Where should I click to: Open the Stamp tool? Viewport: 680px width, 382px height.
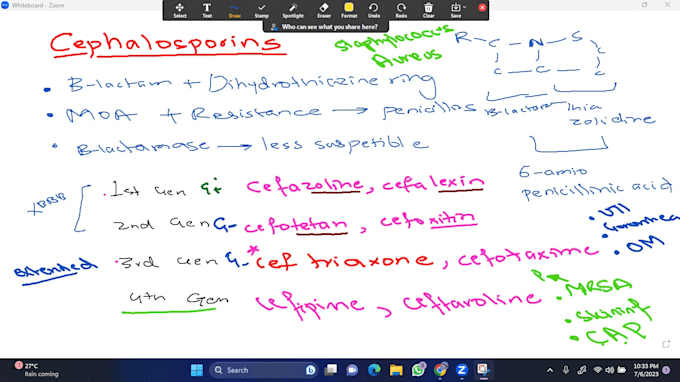[x=262, y=10]
